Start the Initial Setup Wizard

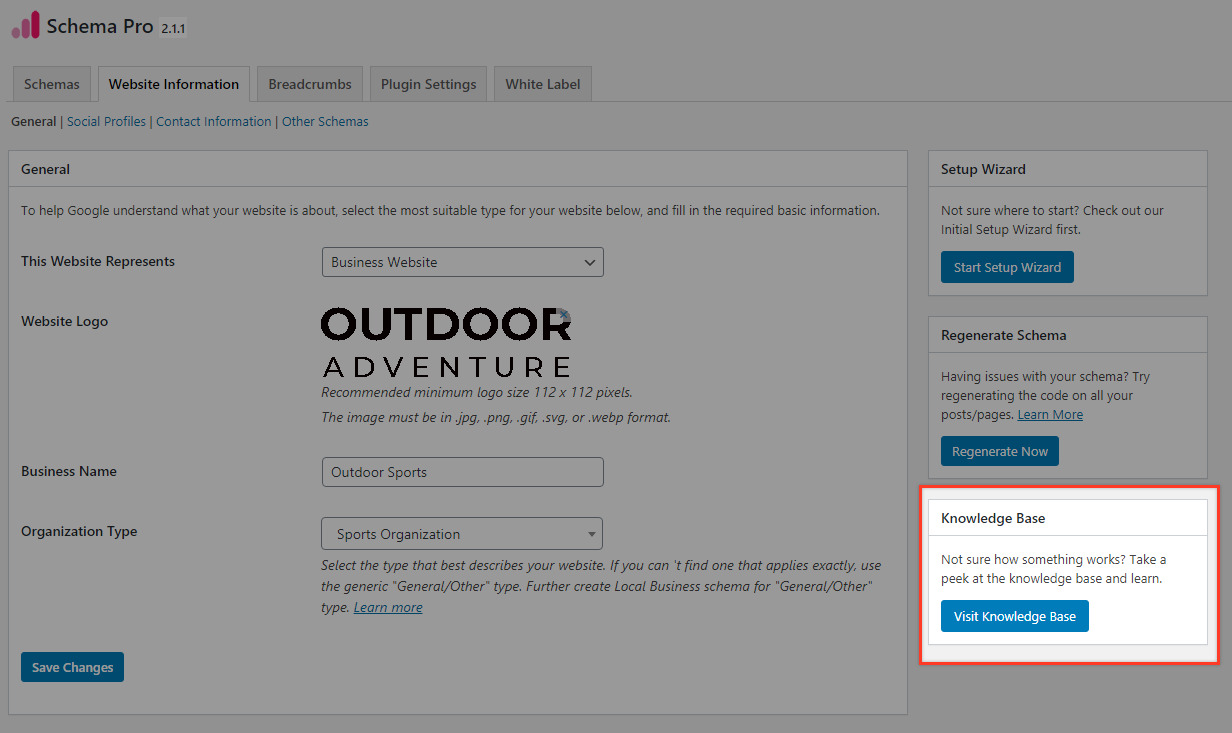click(1006, 267)
